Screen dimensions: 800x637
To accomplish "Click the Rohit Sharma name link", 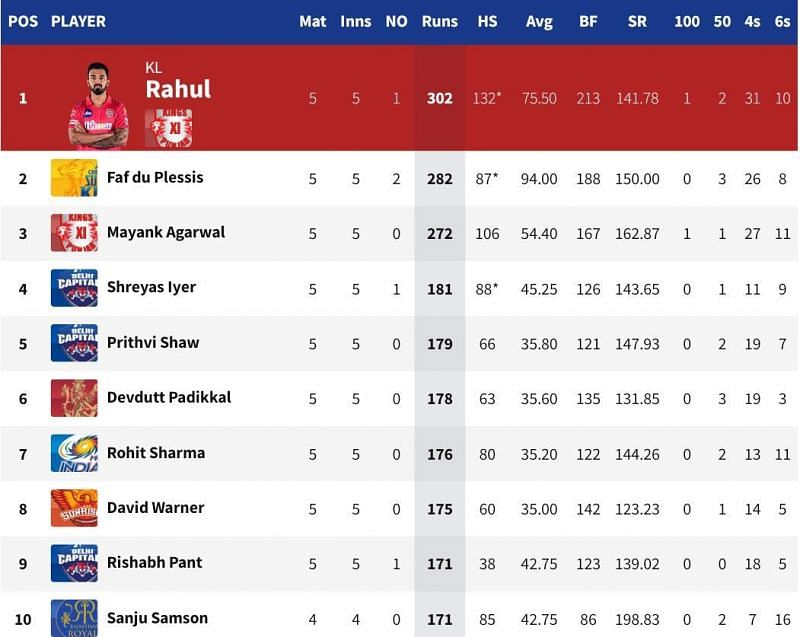I will point(156,453).
